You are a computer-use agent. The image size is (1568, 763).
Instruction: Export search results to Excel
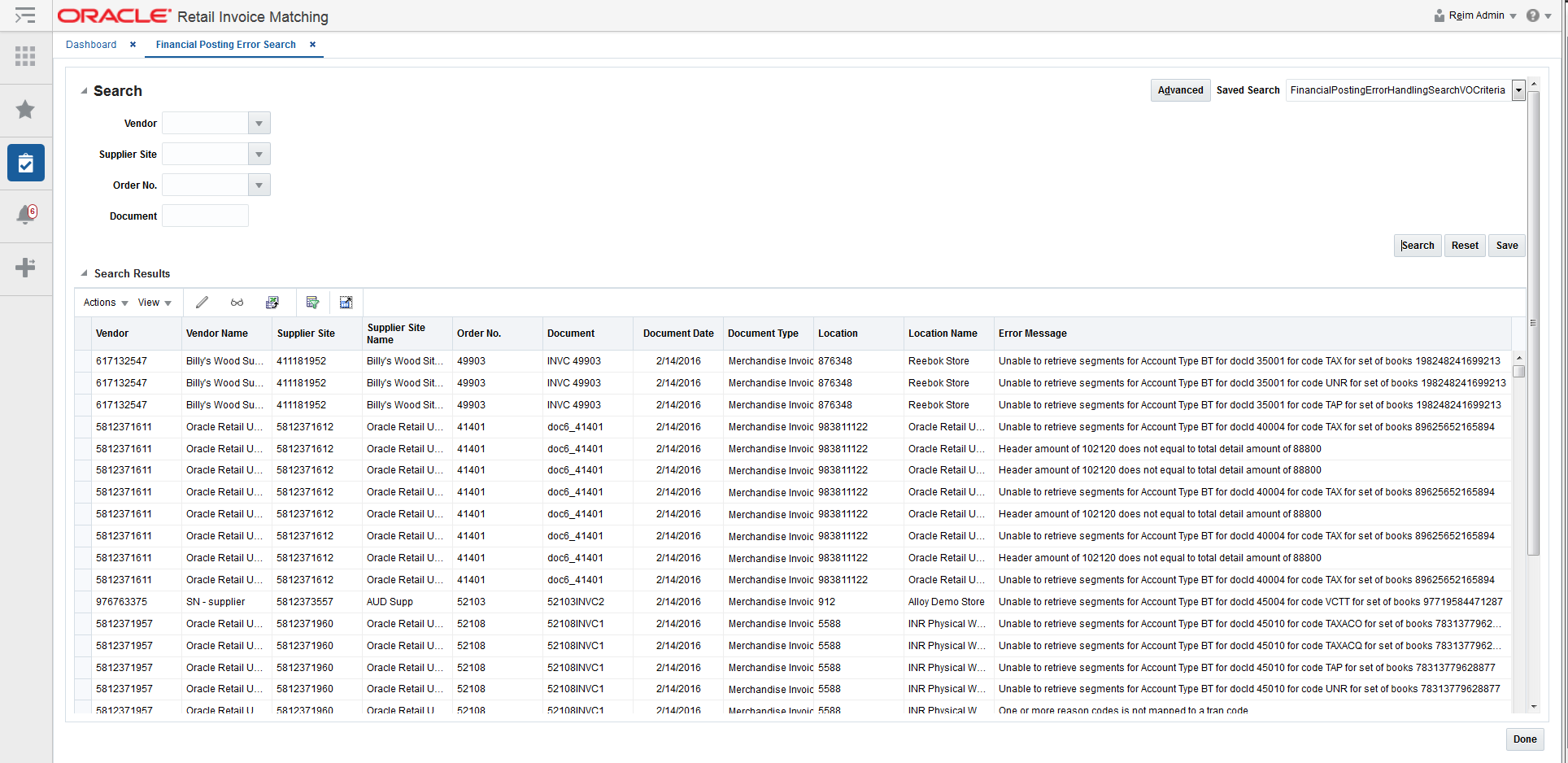(x=272, y=302)
